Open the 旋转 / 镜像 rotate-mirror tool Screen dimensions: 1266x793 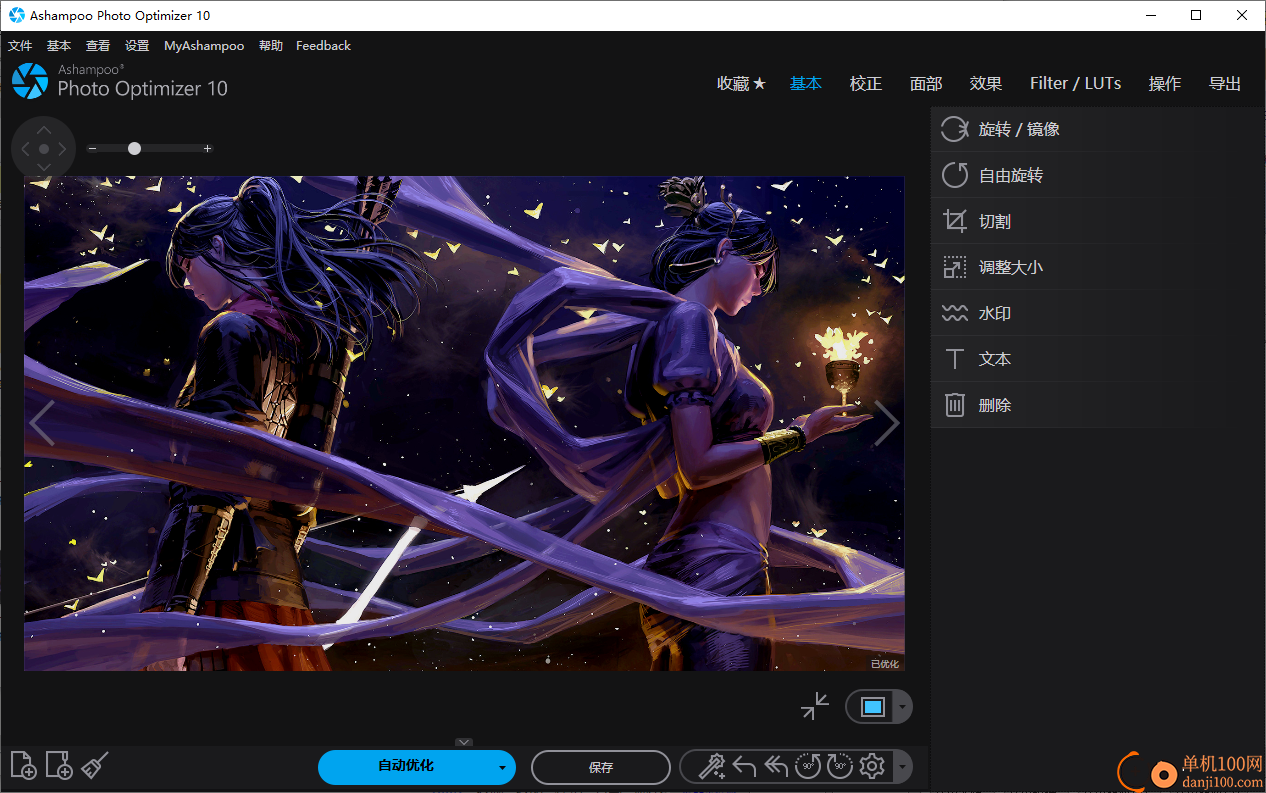[x=1098, y=129]
